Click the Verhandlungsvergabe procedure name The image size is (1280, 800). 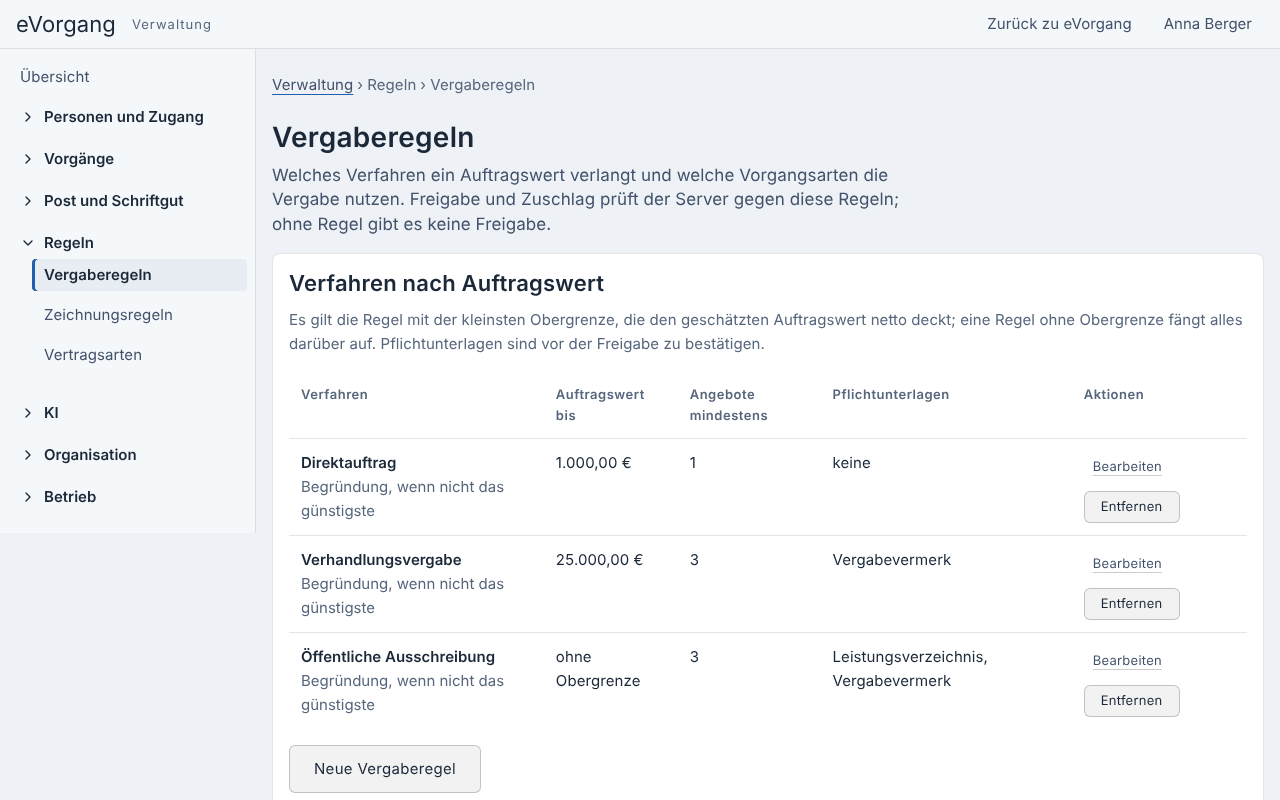[x=381, y=560]
